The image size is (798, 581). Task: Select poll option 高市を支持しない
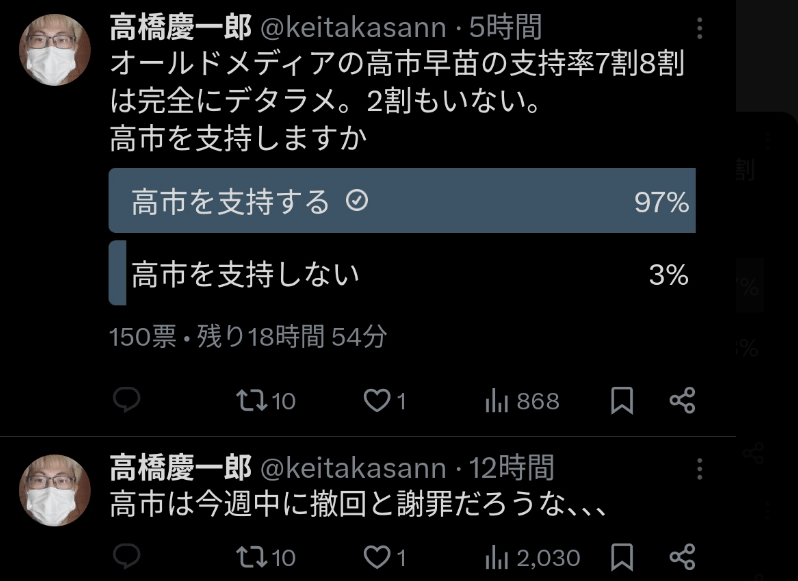(401, 273)
